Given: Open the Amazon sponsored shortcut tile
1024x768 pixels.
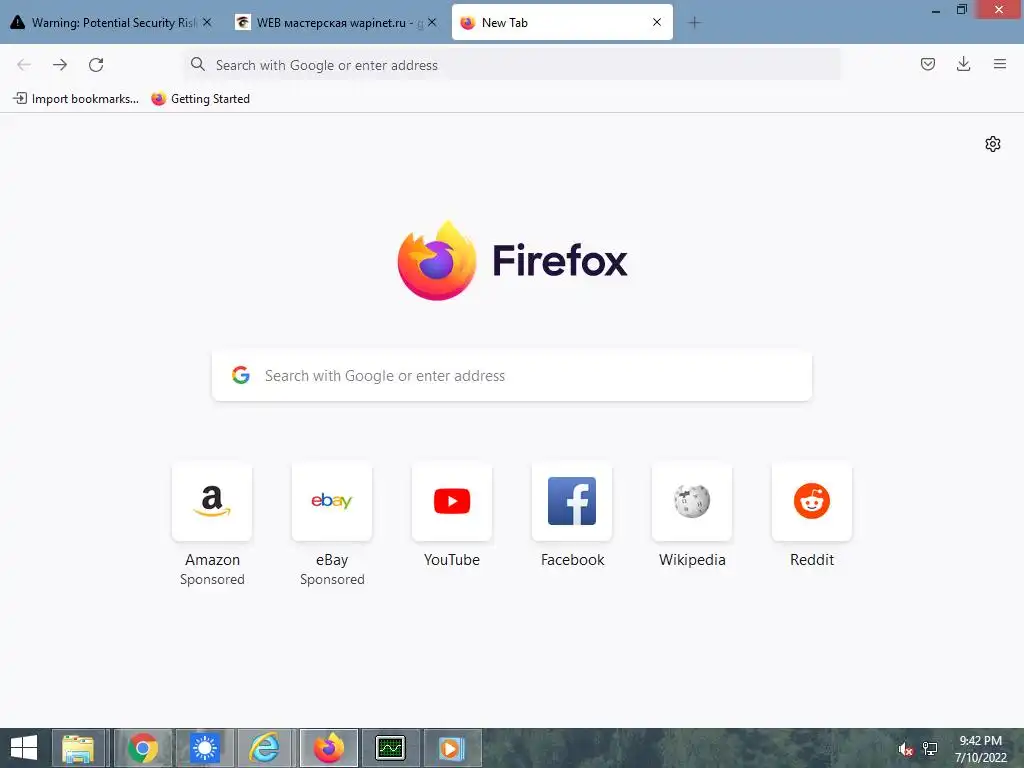Looking at the screenshot, I should (212, 502).
